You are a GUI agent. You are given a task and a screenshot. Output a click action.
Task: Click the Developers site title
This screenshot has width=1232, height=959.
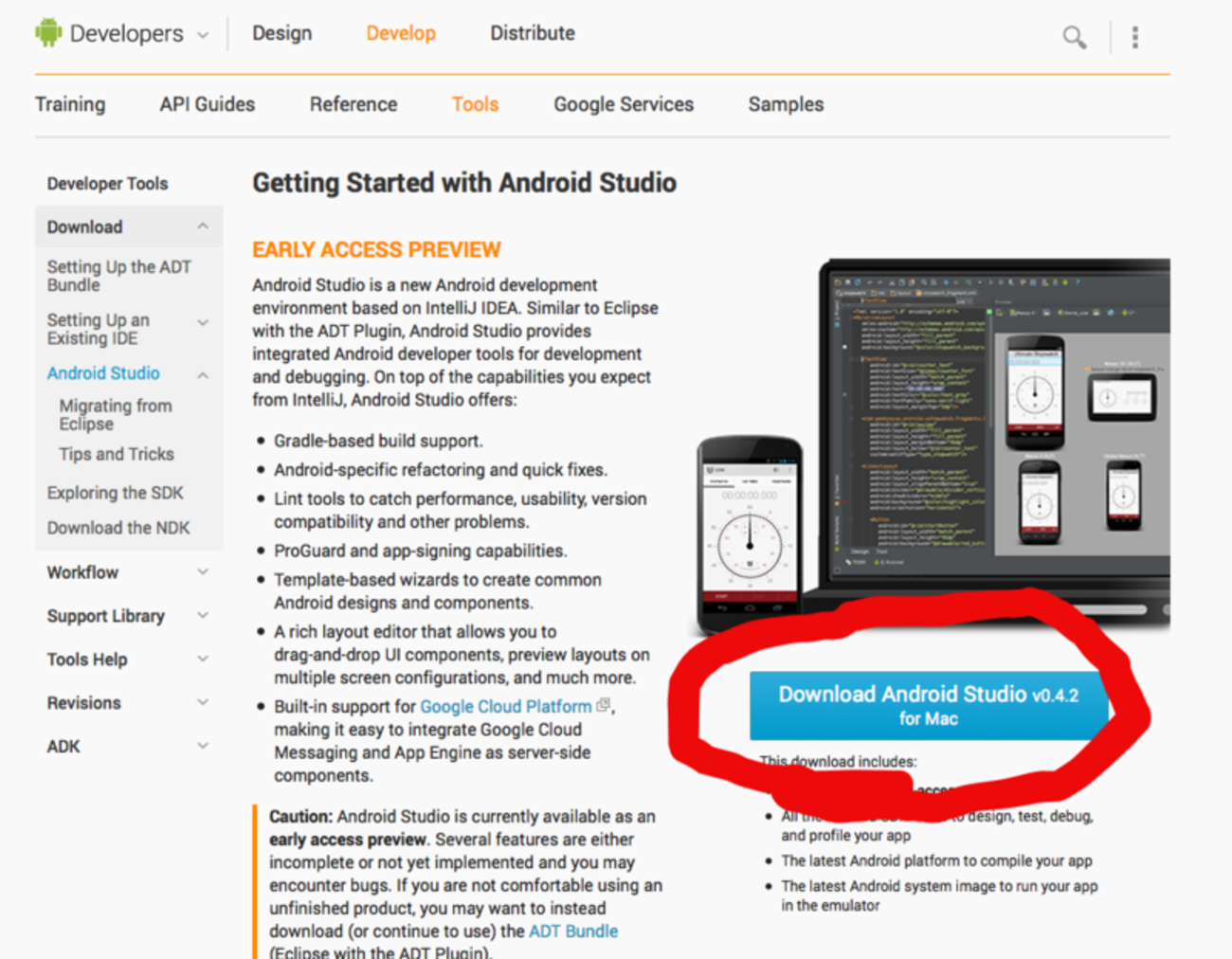(x=127, y=34)
